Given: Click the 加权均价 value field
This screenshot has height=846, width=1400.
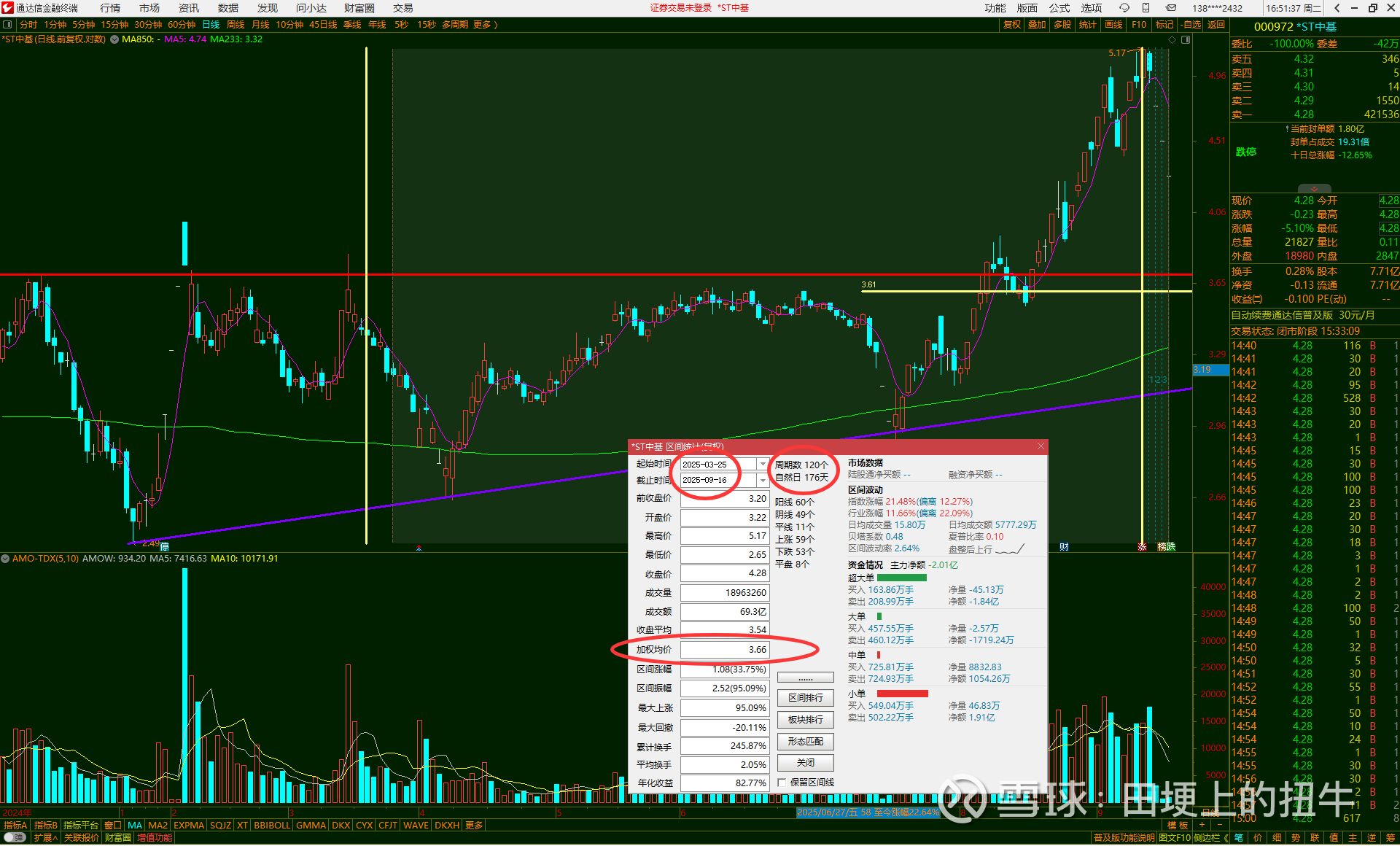Looking at the screenshot, I should (724, 649).
